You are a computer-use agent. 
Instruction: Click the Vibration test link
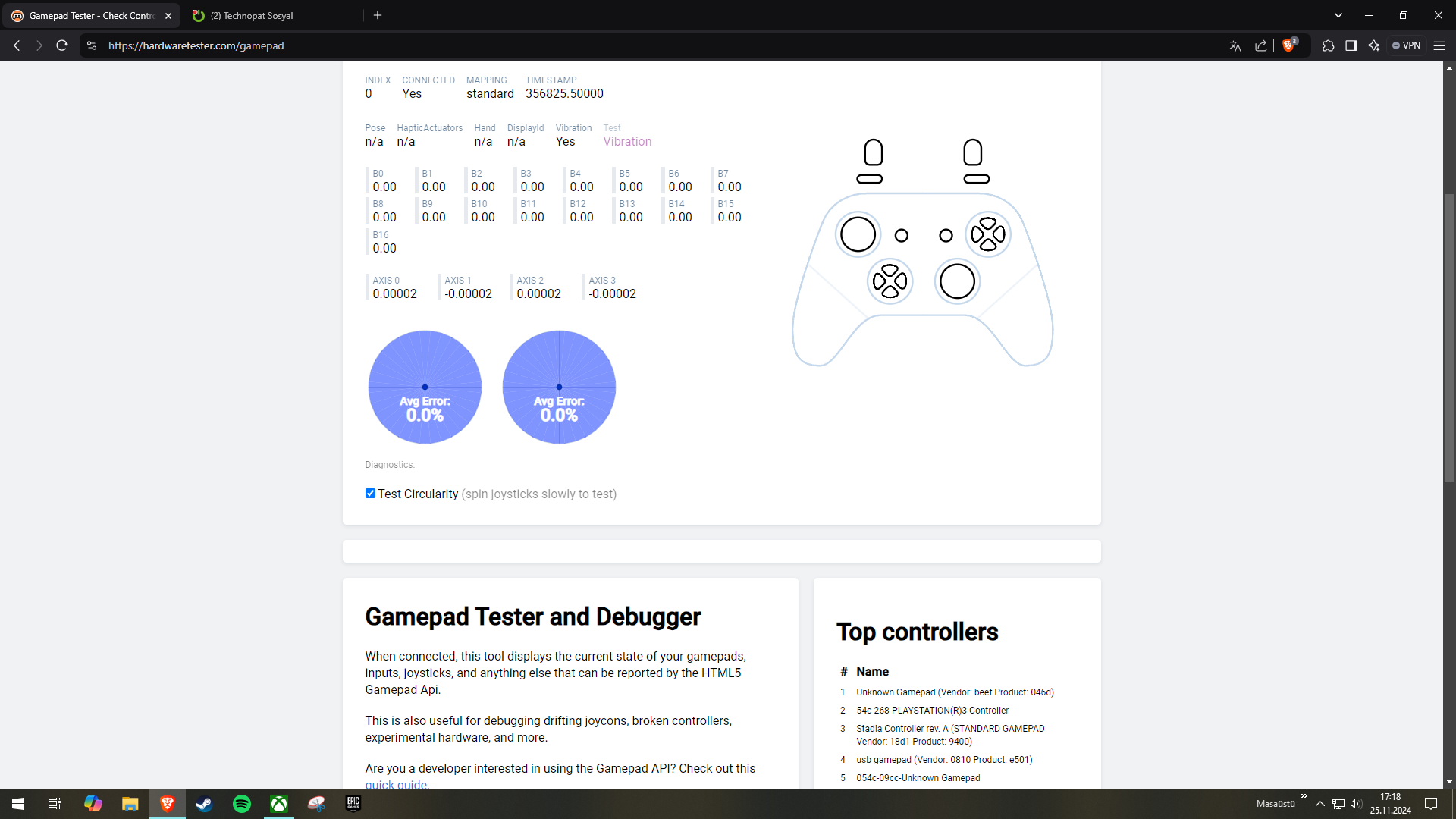coord(627,142)
